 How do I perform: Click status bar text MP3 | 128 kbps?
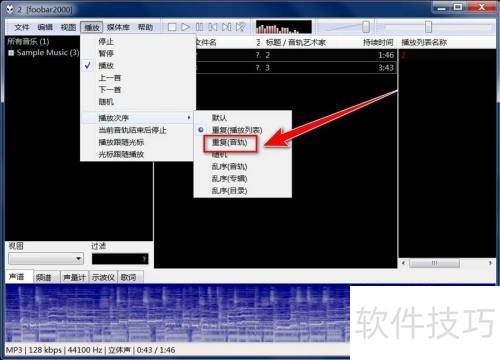click(34, 350)
